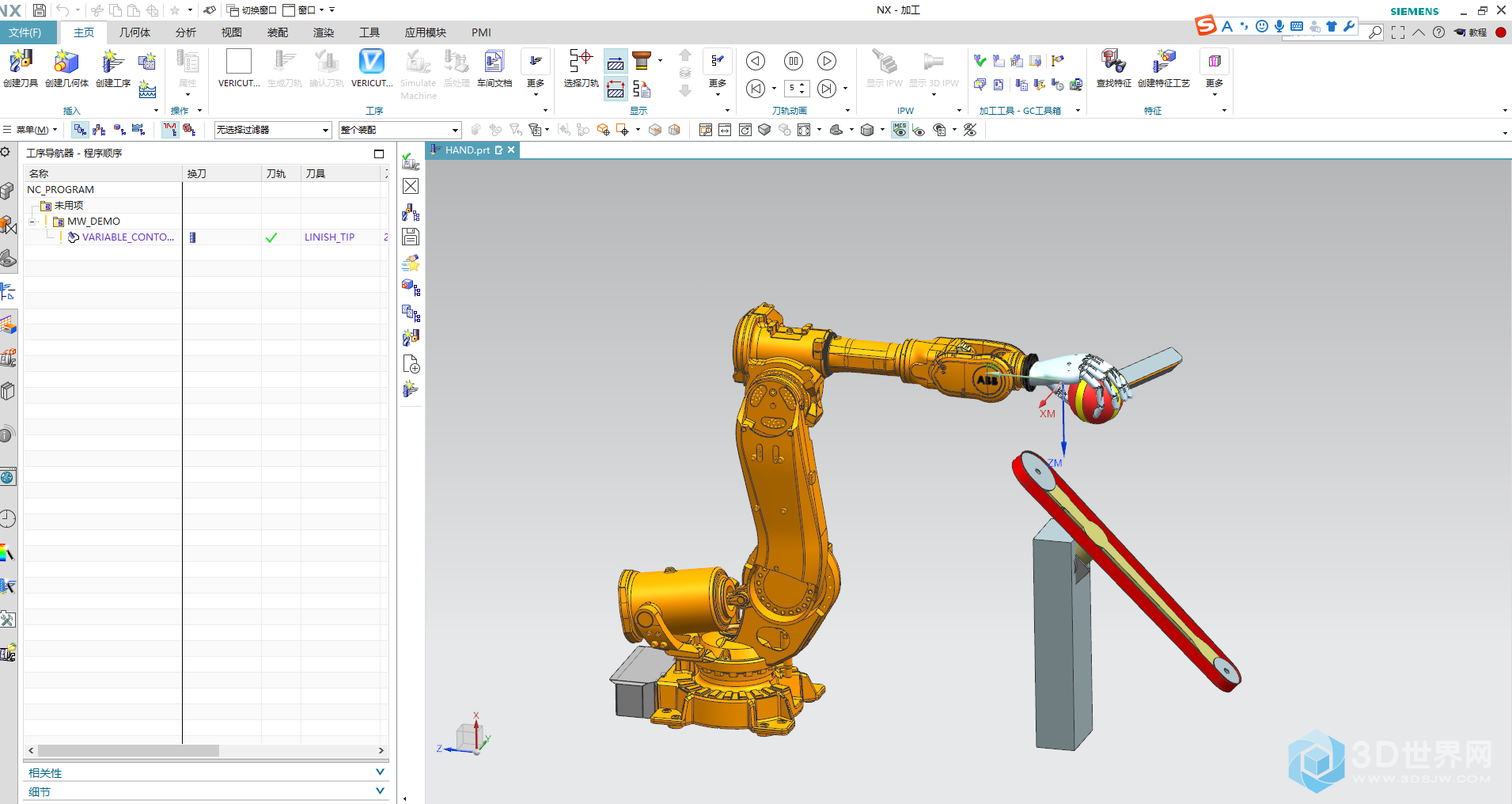Viewport: 1512px width, 804px height.
Task: Select the VARIABLE_CONTO... operation
Action: [128, 237]
